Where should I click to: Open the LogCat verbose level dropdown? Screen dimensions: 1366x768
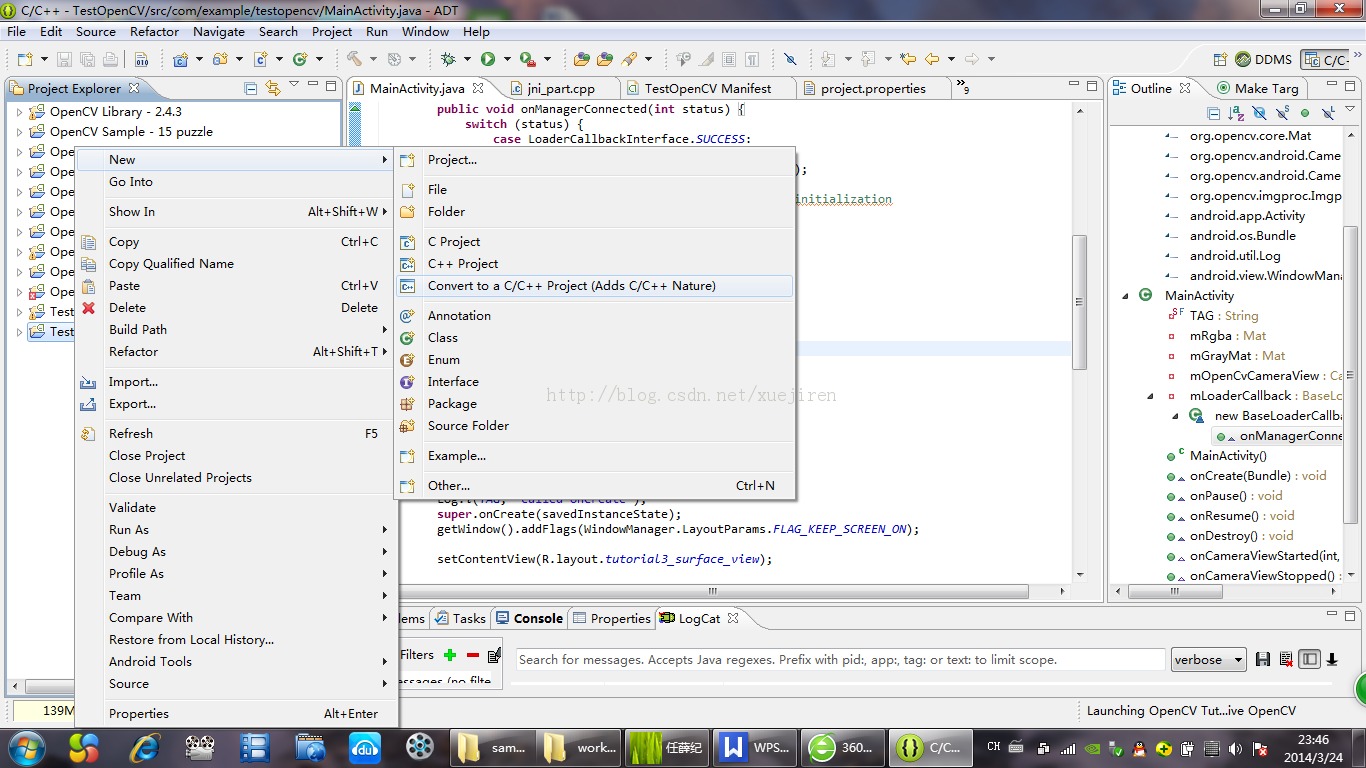click(x=1209, y=660)
